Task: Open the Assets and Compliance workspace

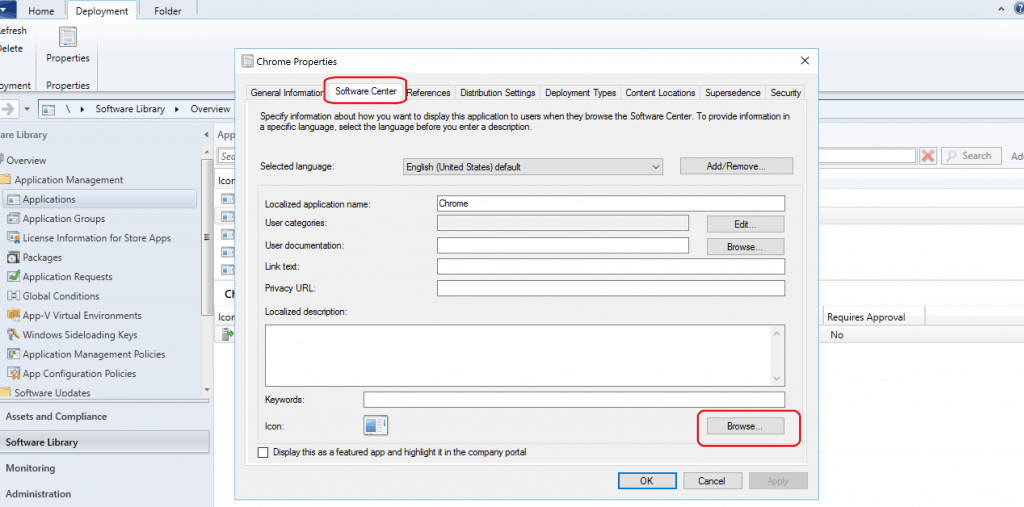Action: [x=105, y=416]
